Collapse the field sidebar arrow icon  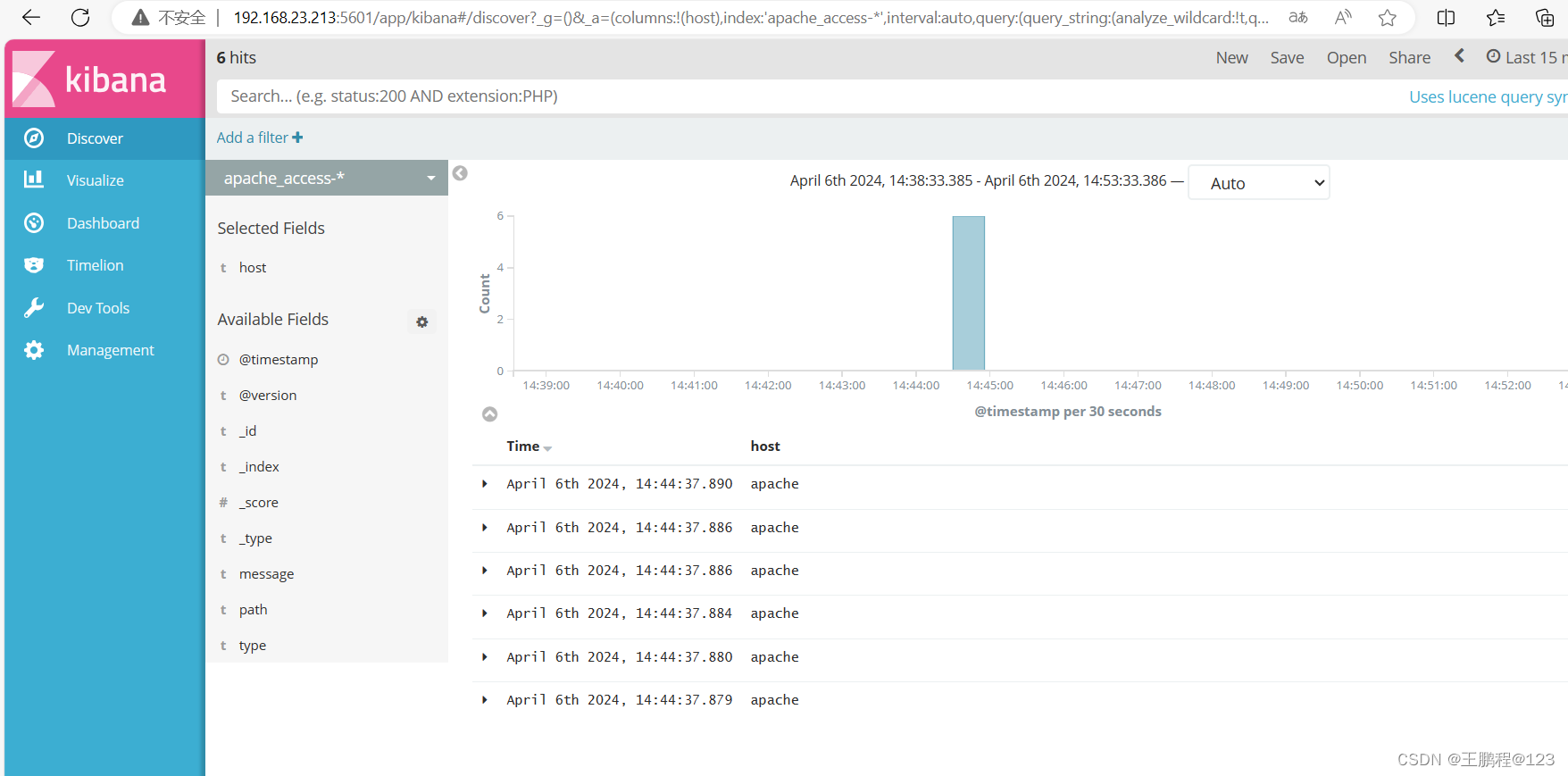pyautogui.click(x=460, y=173)
